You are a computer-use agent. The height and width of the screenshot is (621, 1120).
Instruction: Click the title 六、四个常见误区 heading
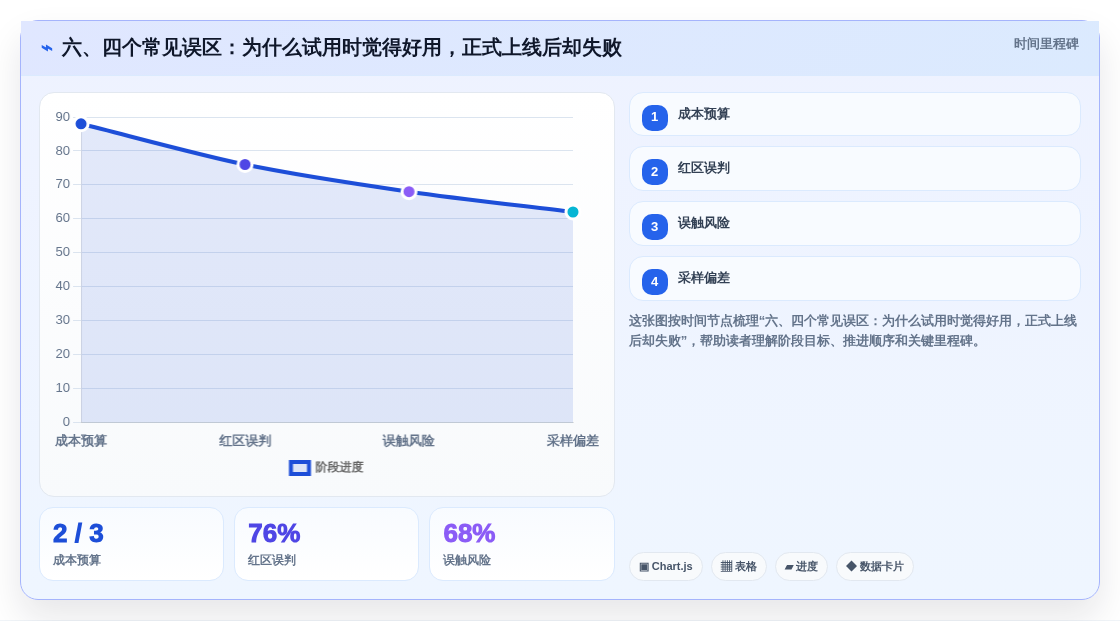pos(341,48)
